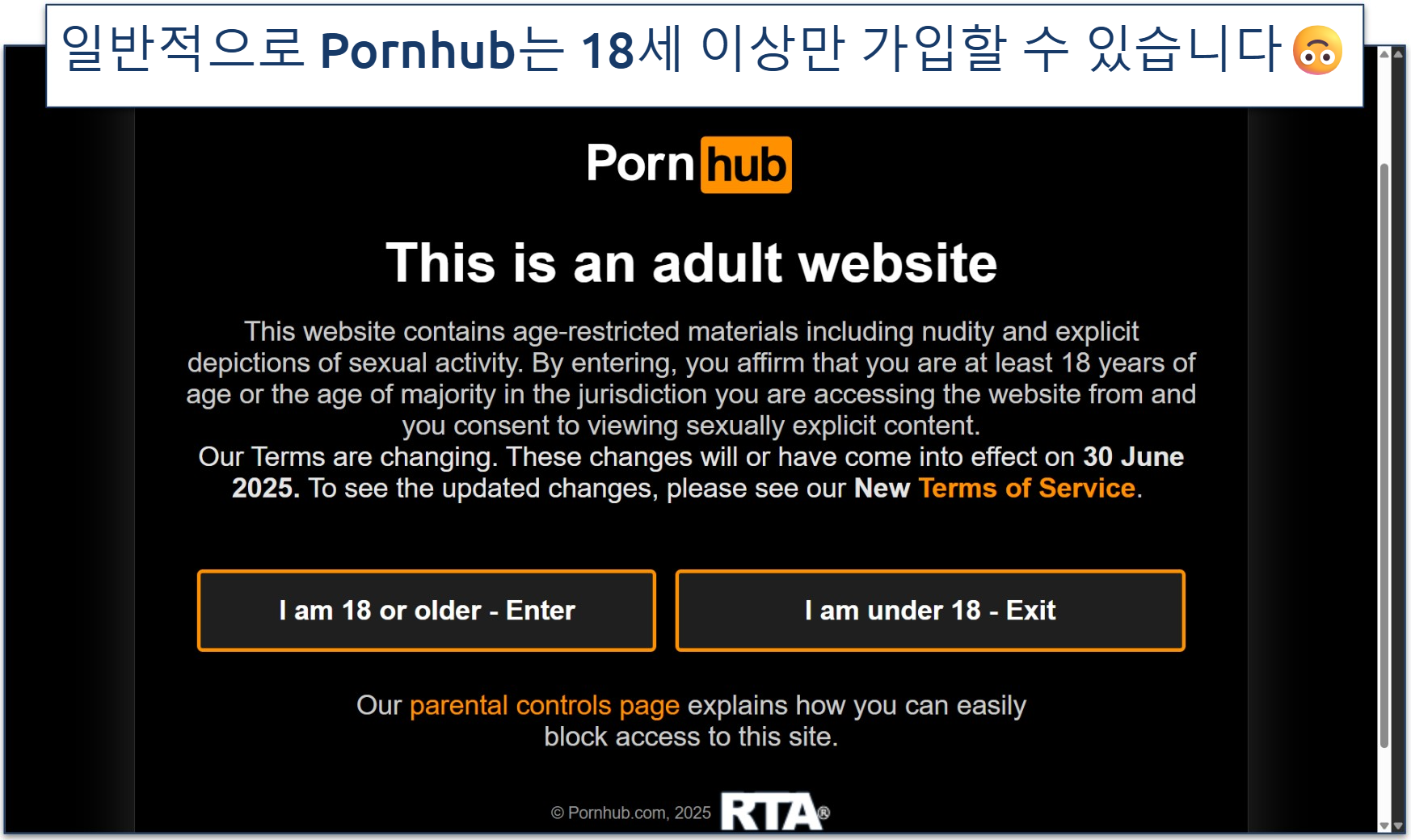Screen dimensions: 1411x840
Task: Open the Terms of Service link
Action: click(x=1027, y=488)
